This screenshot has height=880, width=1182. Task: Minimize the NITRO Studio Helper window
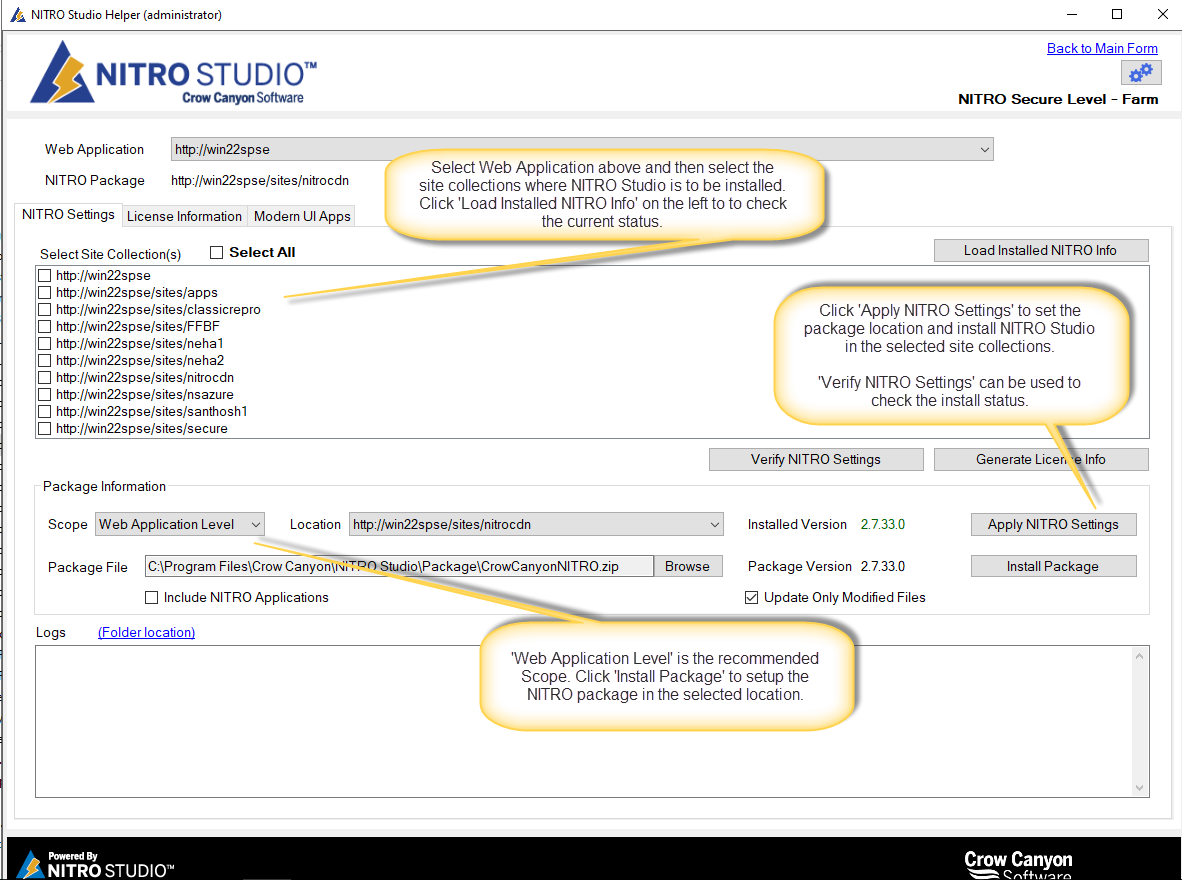[1072, 14]
